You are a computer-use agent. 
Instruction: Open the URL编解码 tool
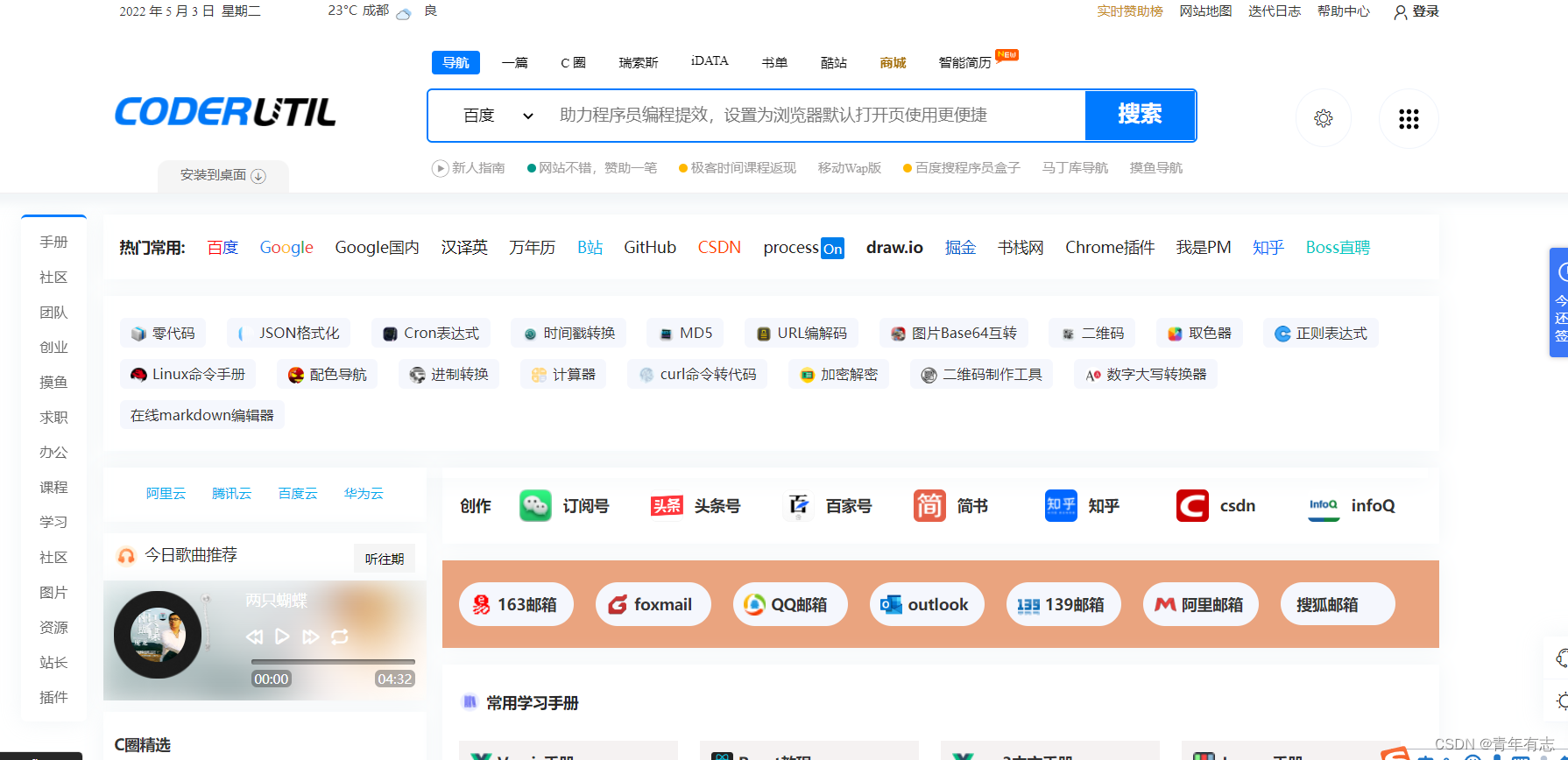point(802,334)
